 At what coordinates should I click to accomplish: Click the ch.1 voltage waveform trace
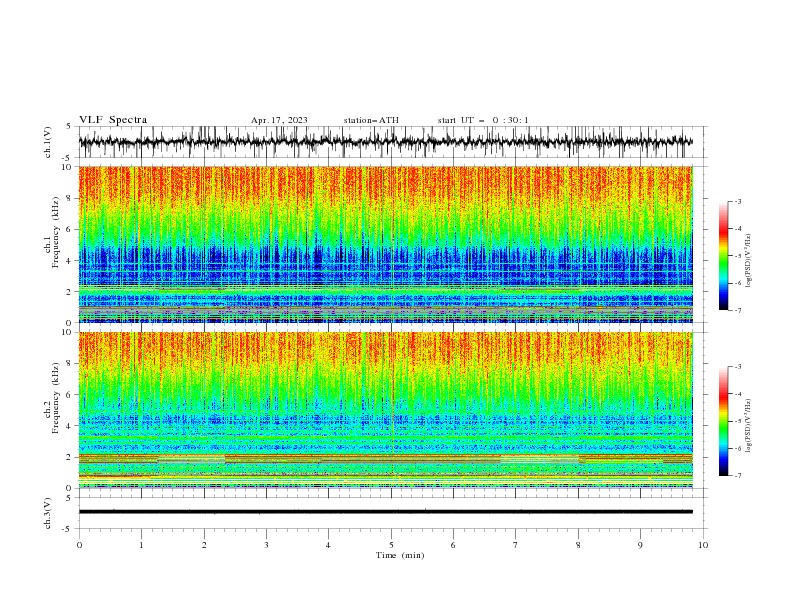click(x=385, y=142)
